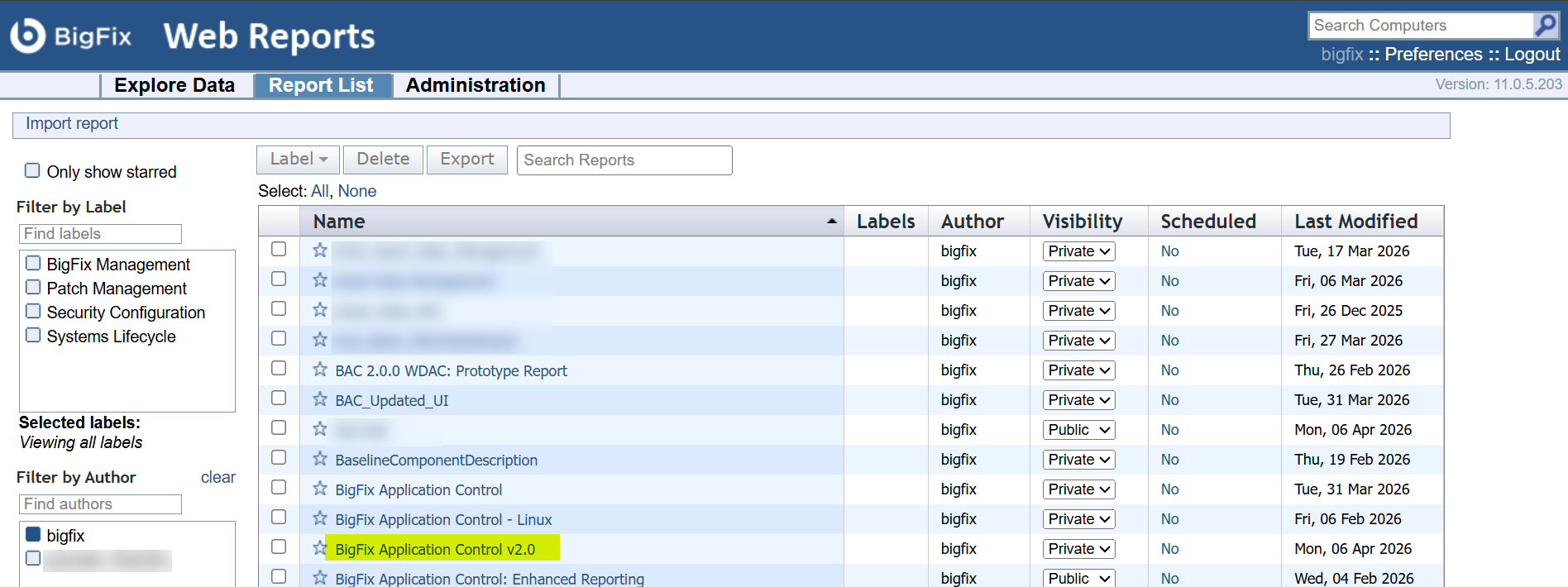Open BigFix Application Control - Linux report
The image size is (1568, 587).
(x=443, y=519)
